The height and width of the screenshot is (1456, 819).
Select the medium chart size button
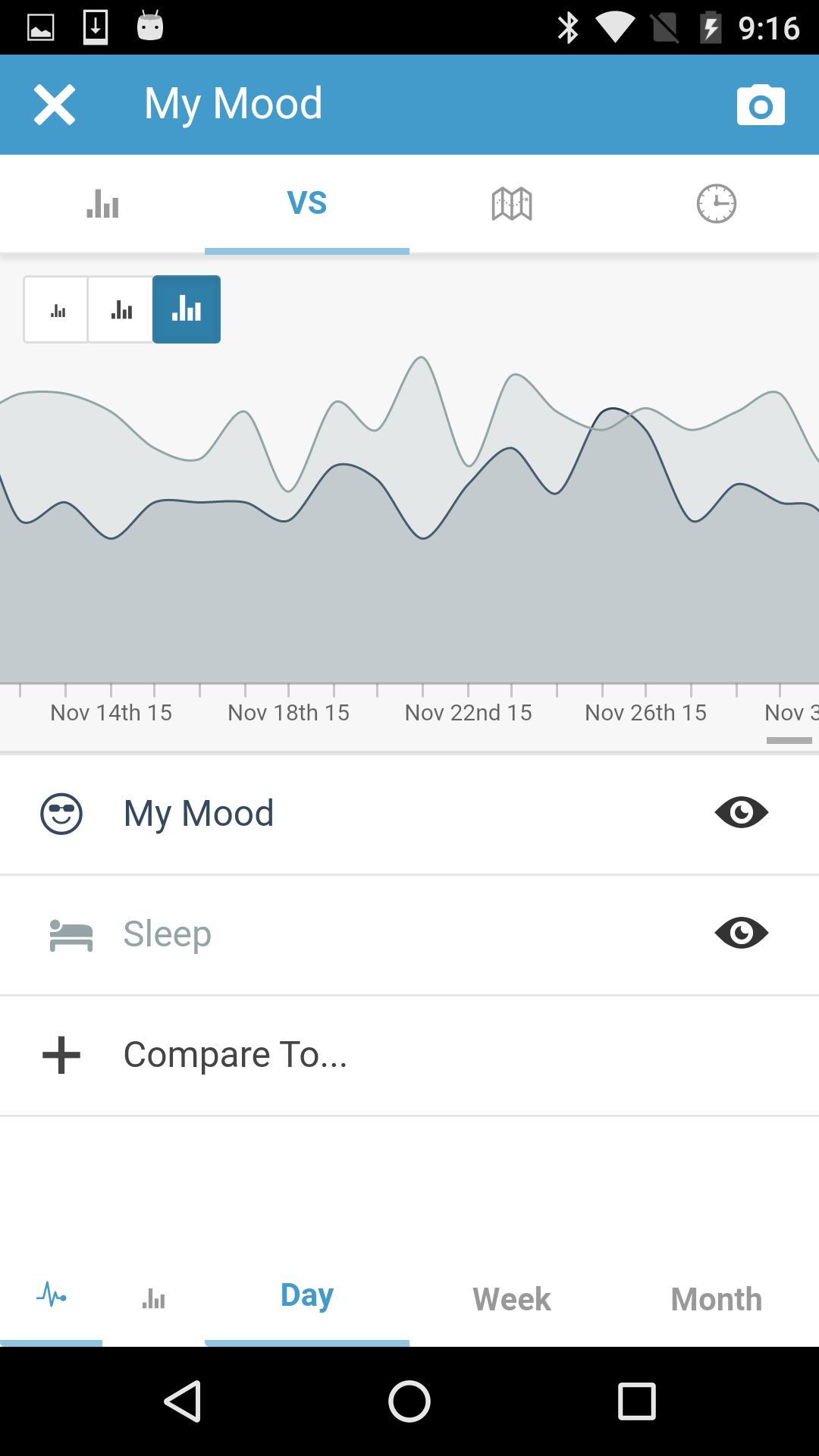pyautogui.click(x=121, y=309)
